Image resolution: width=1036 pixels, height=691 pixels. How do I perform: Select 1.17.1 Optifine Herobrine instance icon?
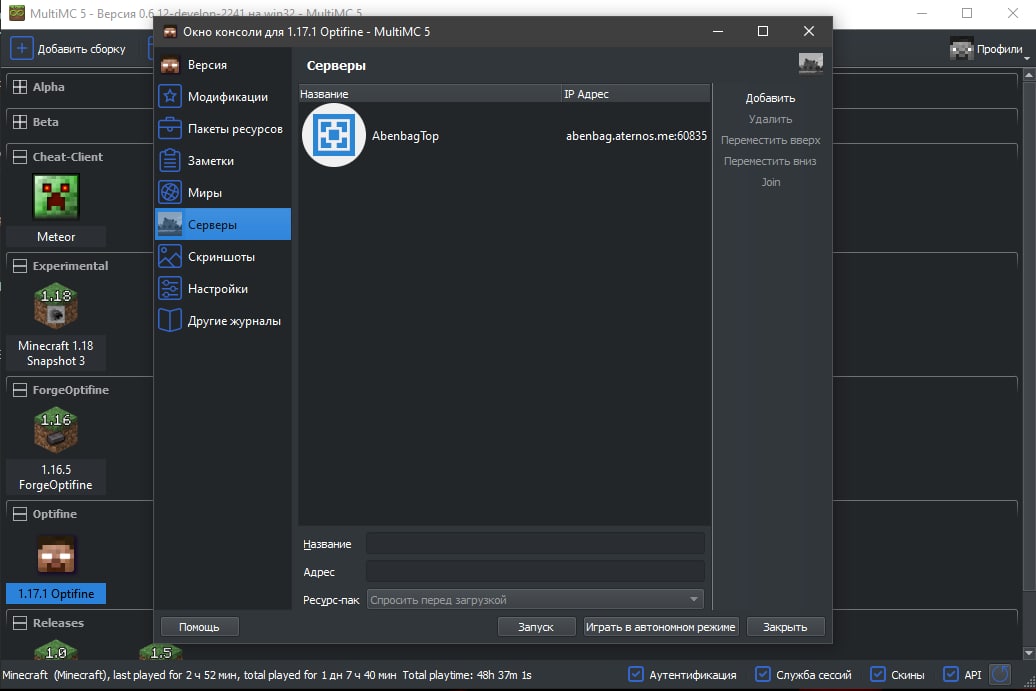coord(56,554)
